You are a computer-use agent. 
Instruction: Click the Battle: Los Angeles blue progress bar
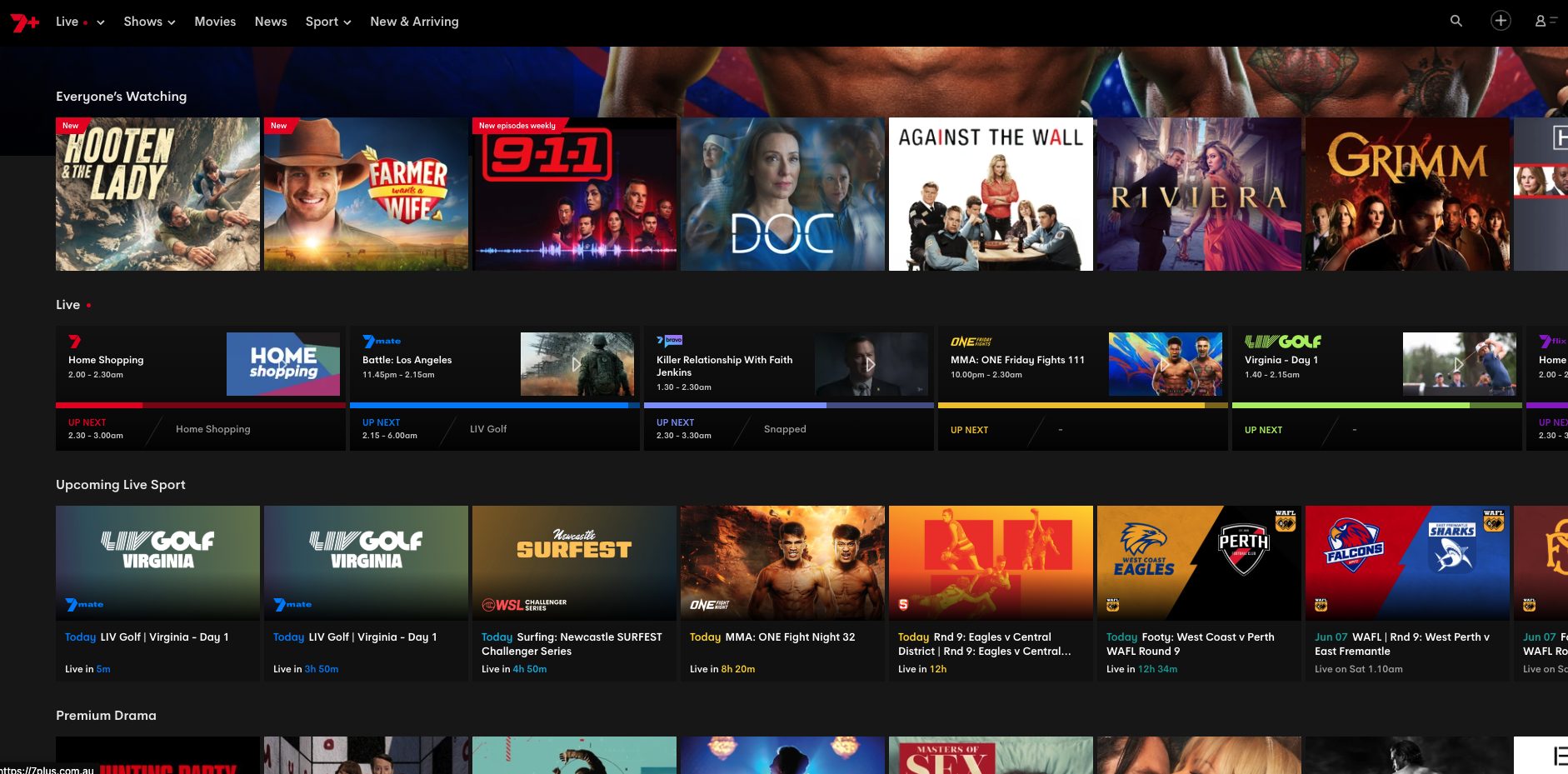(x=495, y=406)
